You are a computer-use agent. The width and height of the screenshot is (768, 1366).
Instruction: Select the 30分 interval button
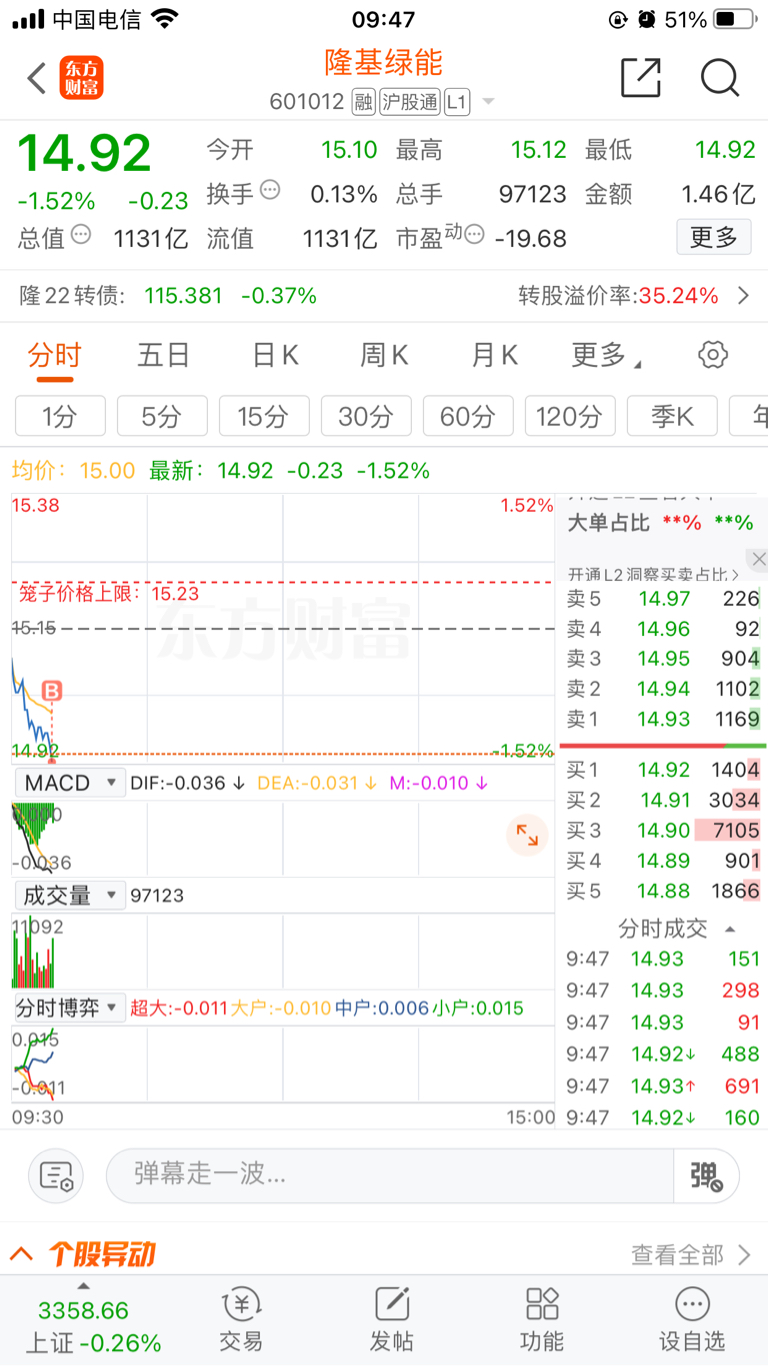pos(366,416)
